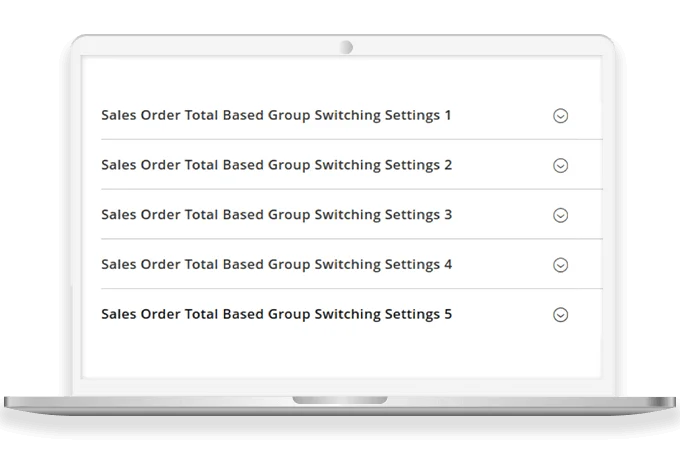Click blank row area right of Settings 5 title
This screenshot has height=450, width=680.
click(500, 314)
